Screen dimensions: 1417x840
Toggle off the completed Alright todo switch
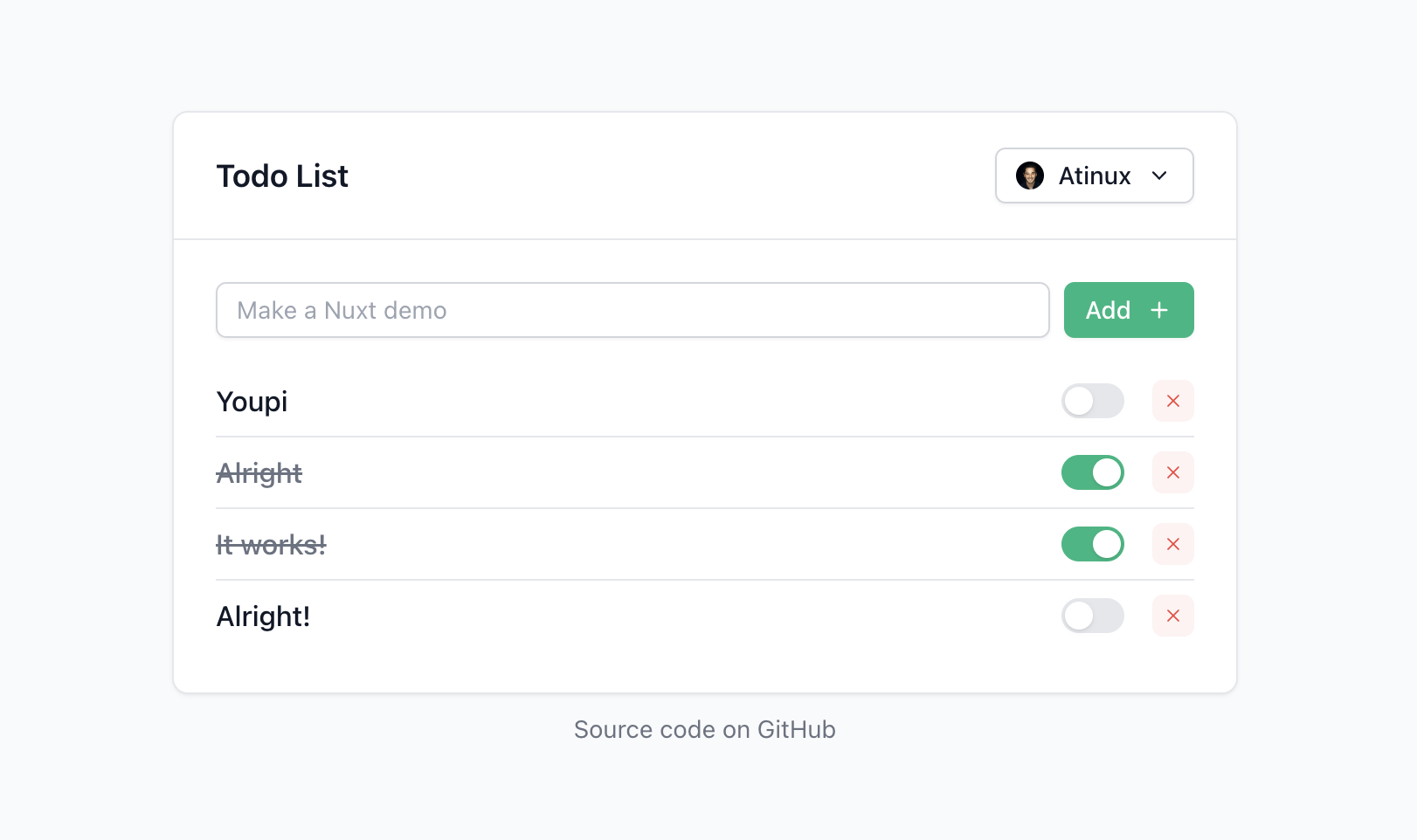(x=1093, y=472)
